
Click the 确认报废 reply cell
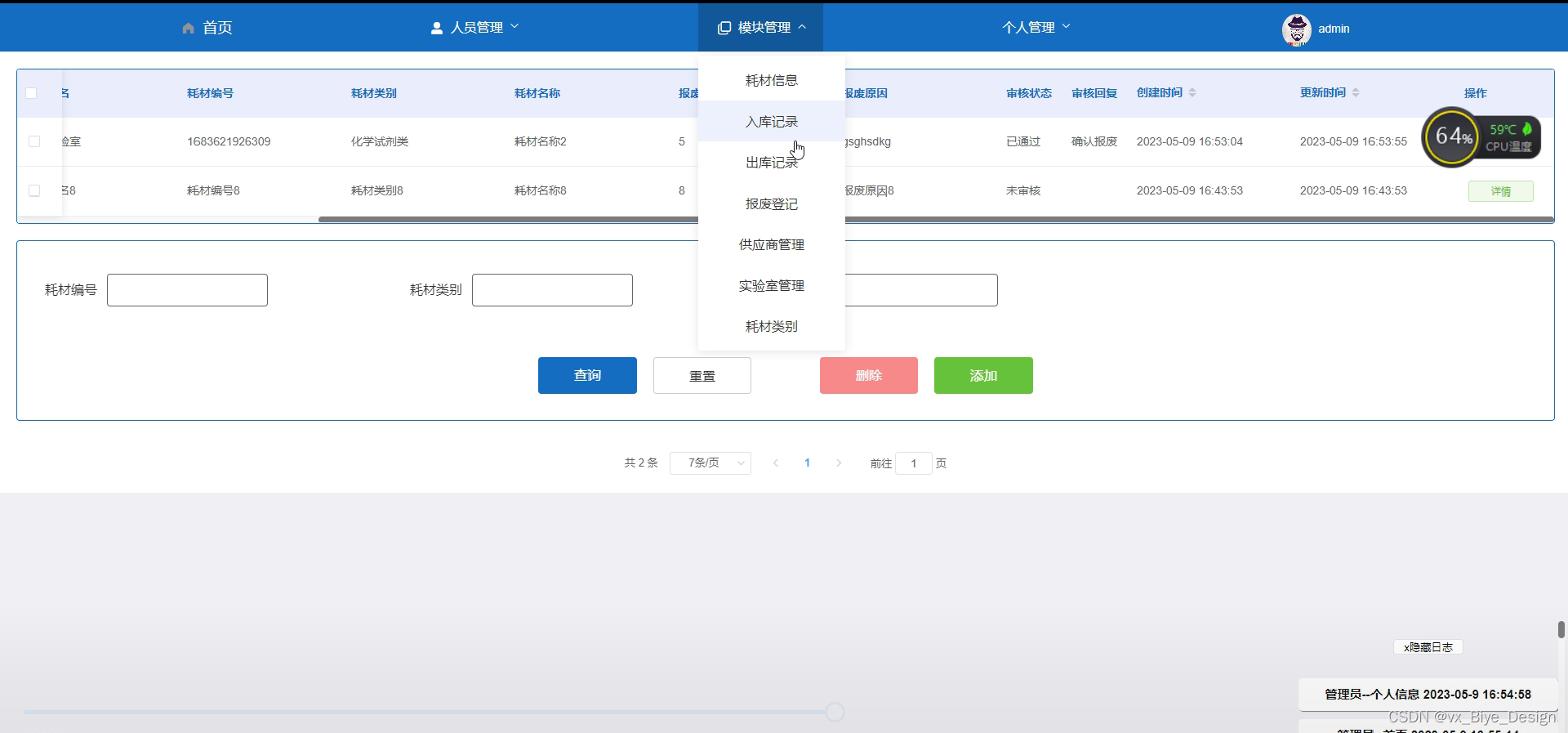tap(1094, 141)
